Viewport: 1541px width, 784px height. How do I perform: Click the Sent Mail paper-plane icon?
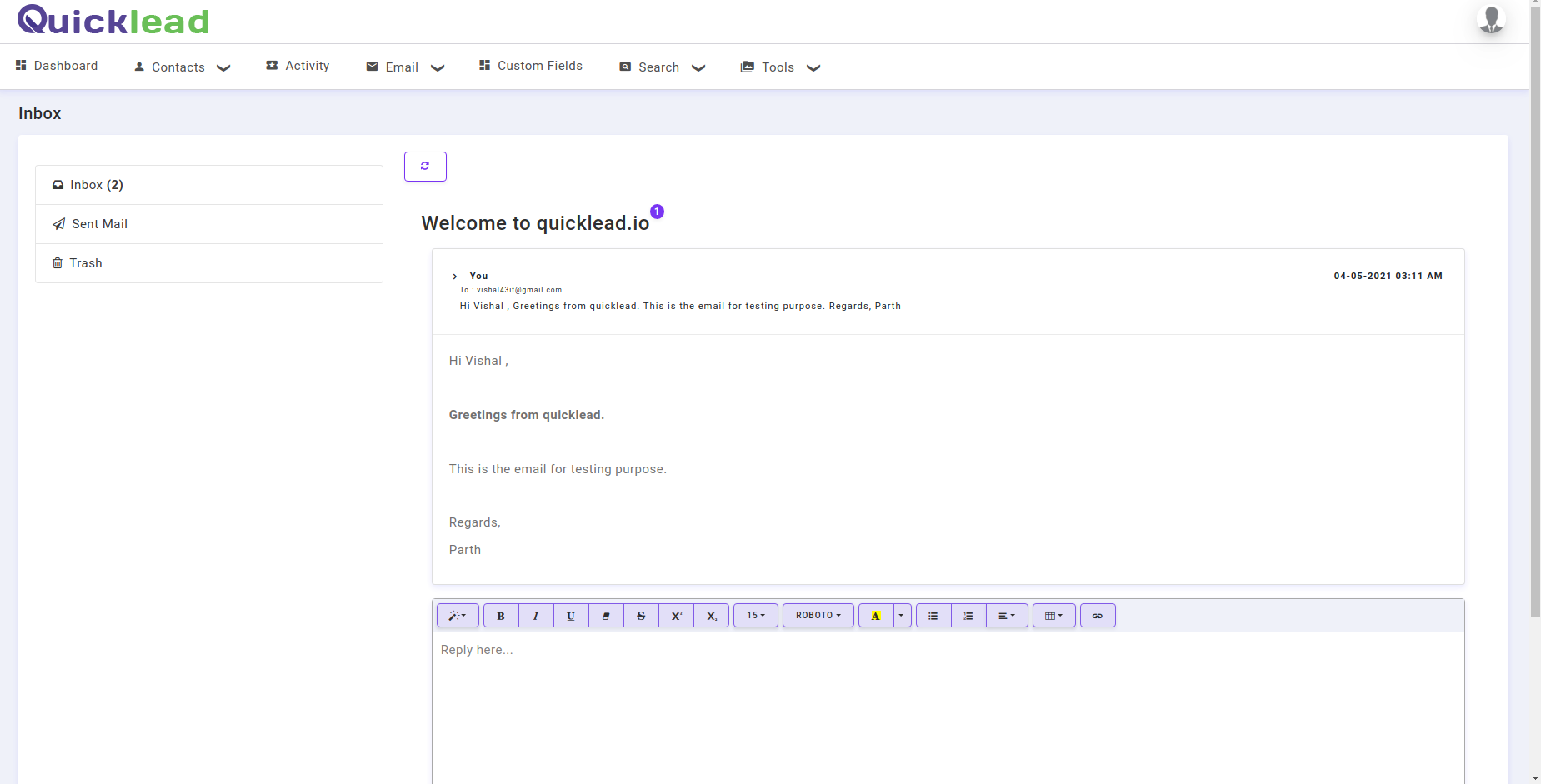pyautogui.click(x=59, y=224)
